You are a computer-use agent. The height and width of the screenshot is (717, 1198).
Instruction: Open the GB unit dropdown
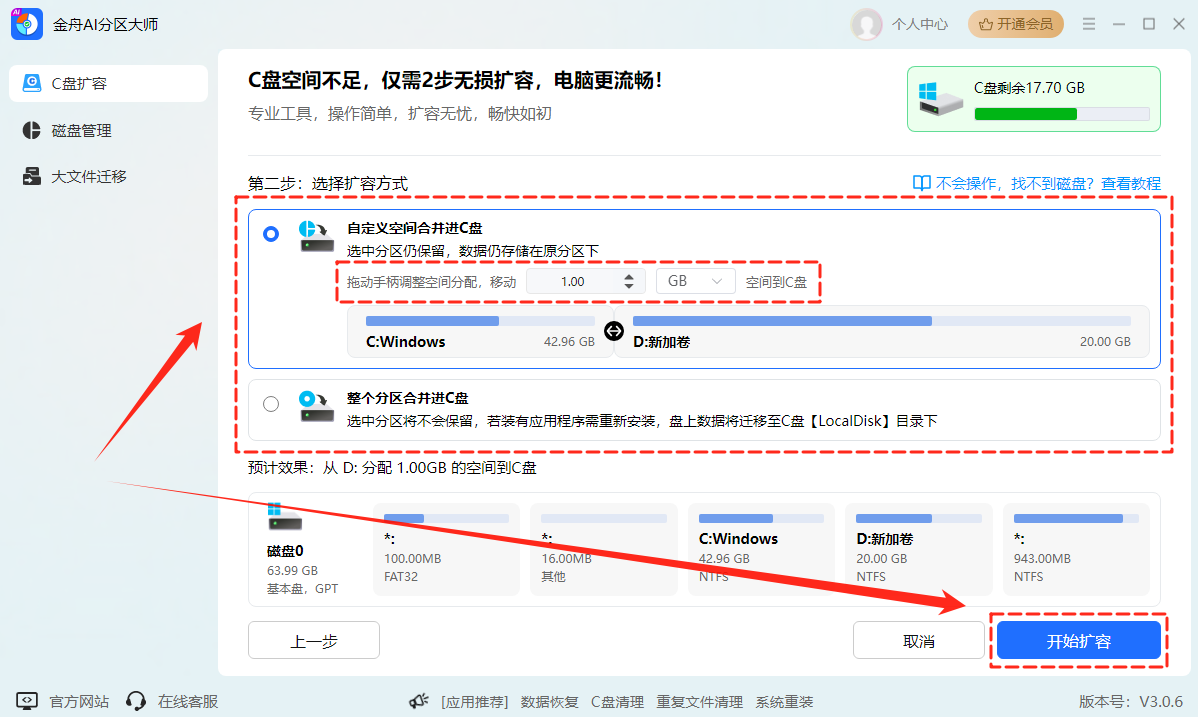pyautogui.click(x=695, y=282)
